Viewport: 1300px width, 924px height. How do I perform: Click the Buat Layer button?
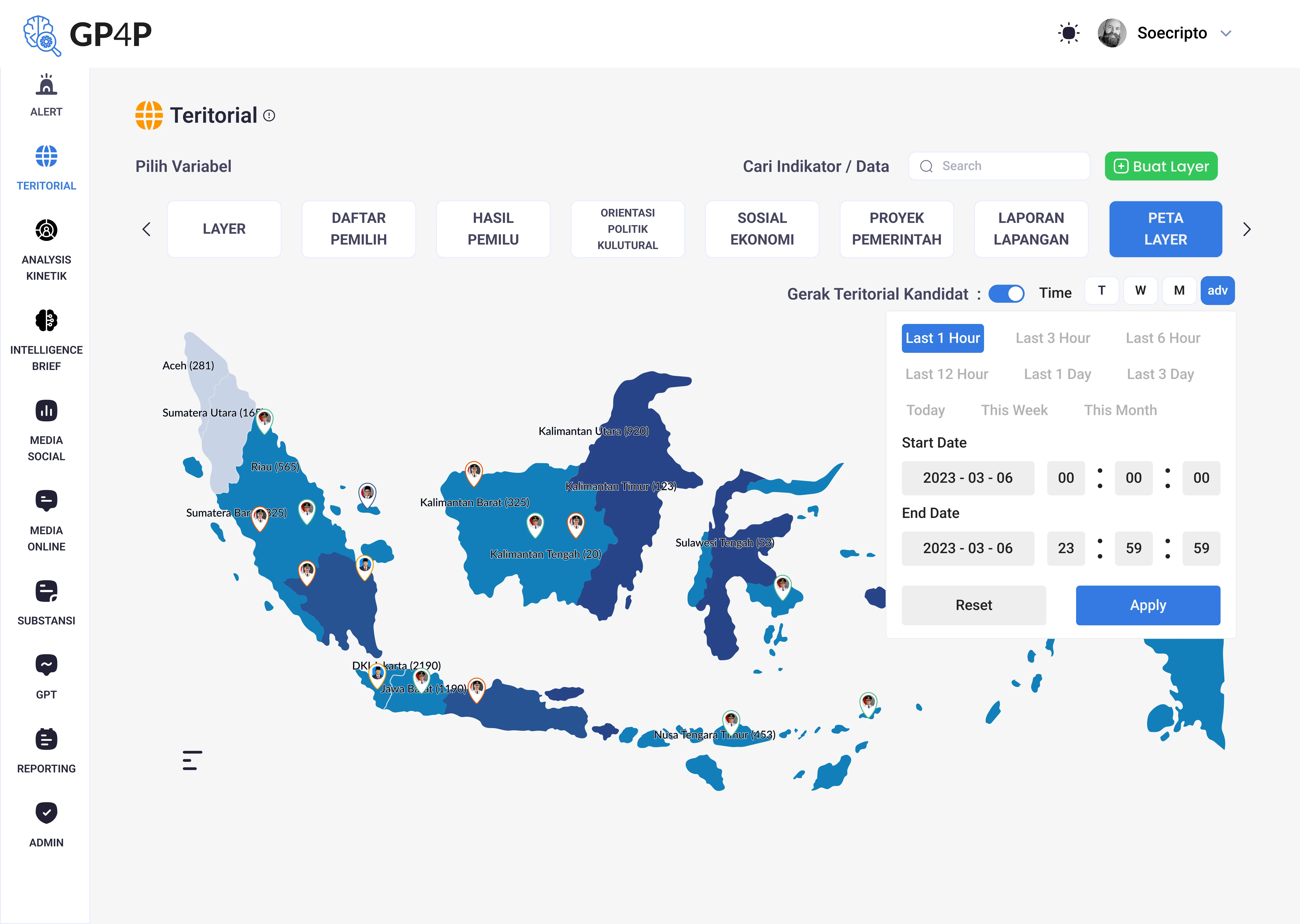click(1161, 166)
